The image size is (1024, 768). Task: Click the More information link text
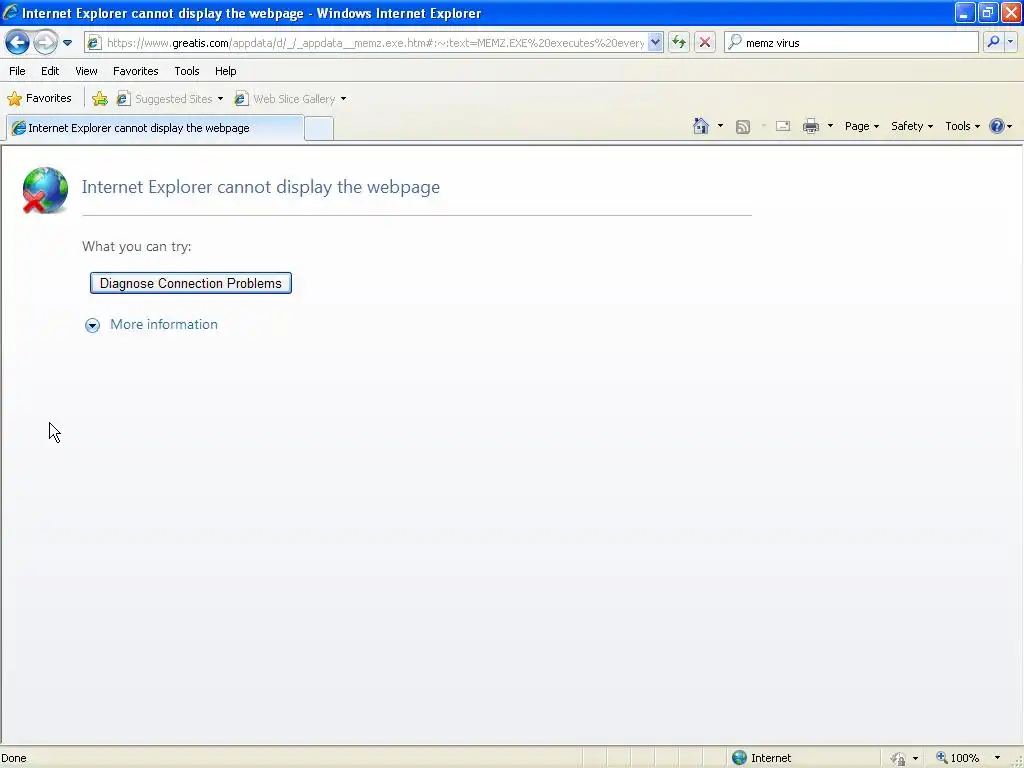[164, 325]
